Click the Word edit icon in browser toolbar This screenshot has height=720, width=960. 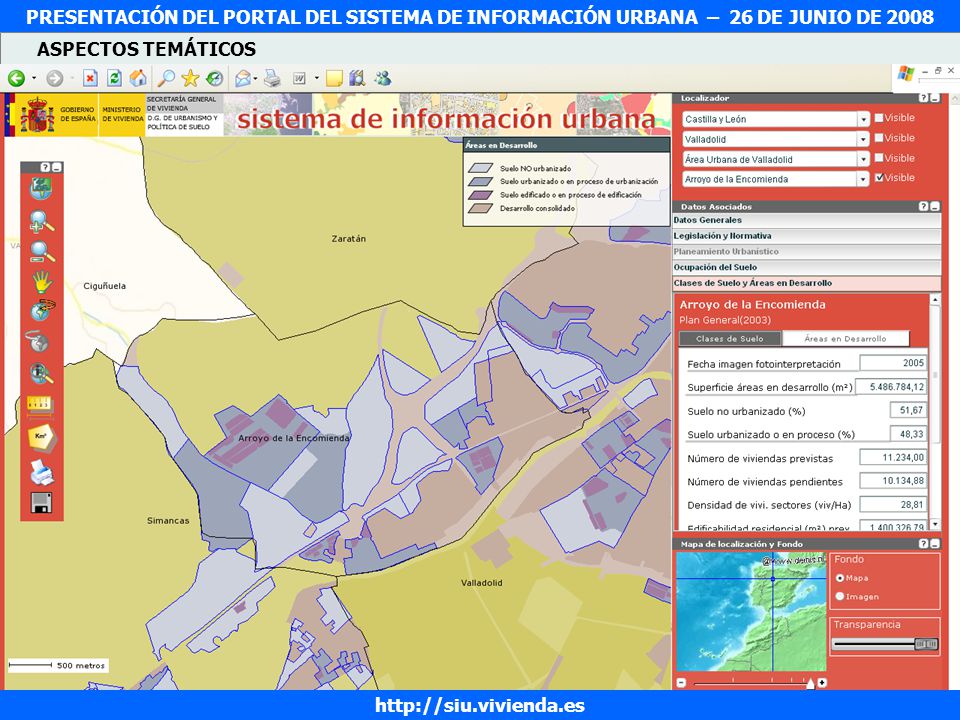(x=299, y=78)
